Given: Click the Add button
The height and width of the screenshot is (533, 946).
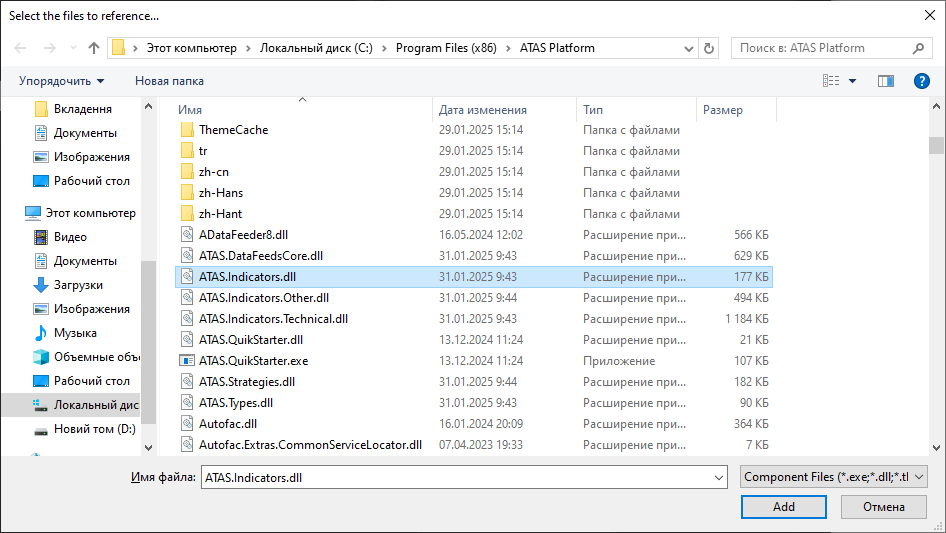Looking at the screenshot, I should coord(784,507).
